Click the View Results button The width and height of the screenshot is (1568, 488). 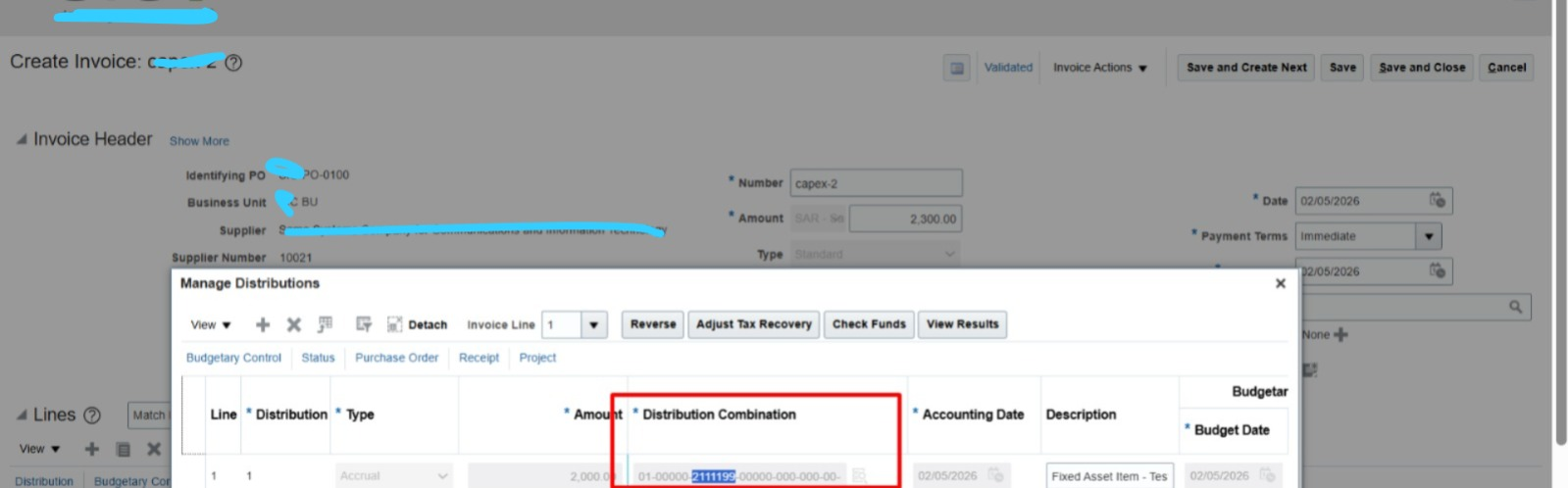[x=962, y=324]
